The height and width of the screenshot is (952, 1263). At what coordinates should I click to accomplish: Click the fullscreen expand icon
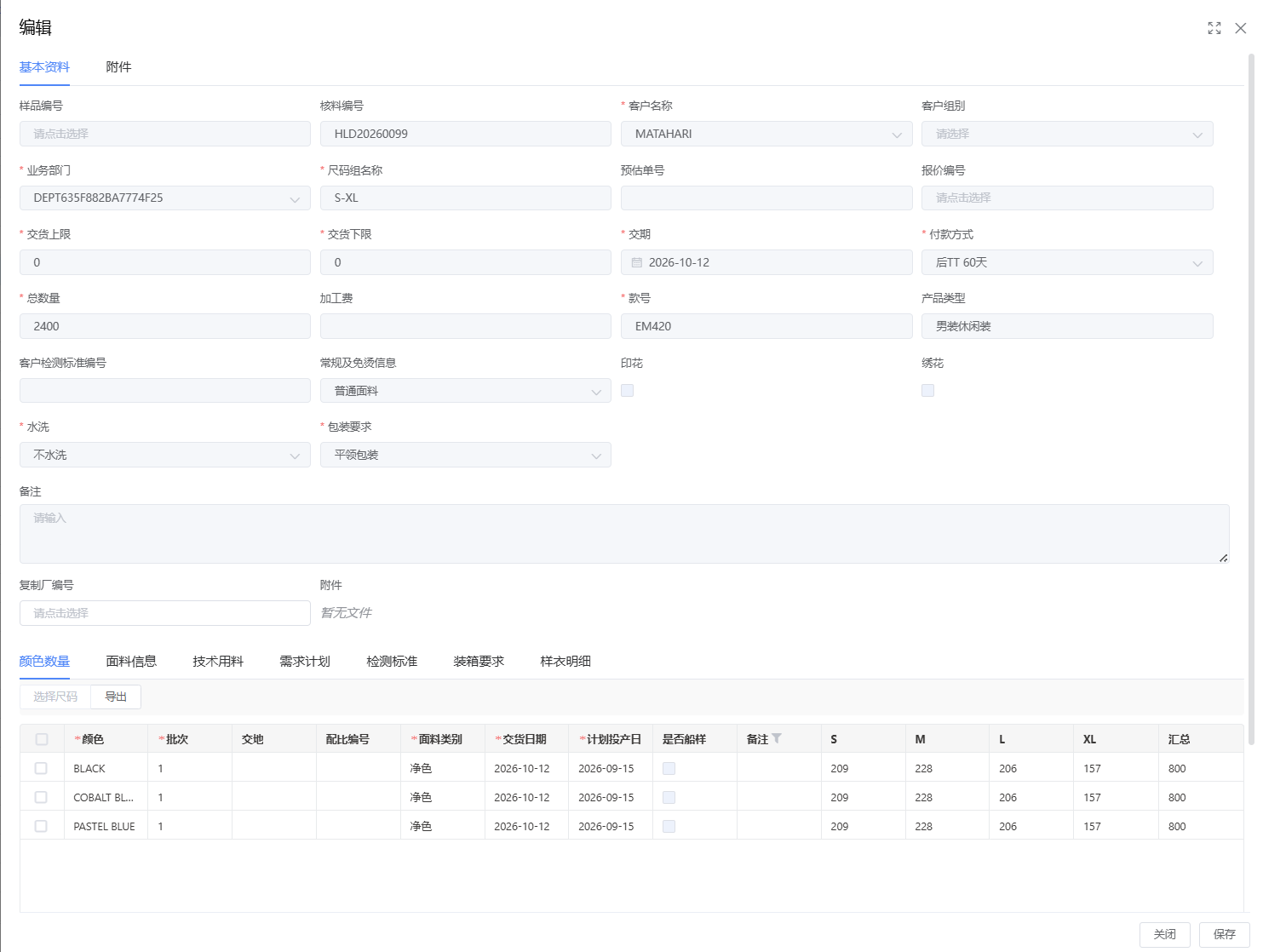coord(1214,28)
